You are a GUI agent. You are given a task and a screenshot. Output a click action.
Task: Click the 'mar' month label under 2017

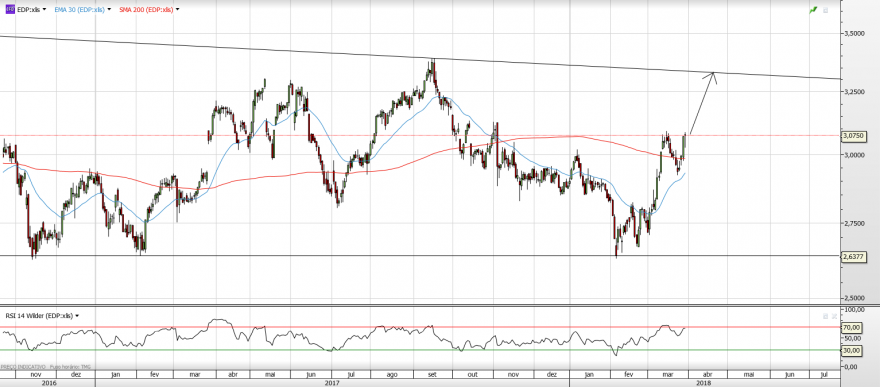coord(195,374)
